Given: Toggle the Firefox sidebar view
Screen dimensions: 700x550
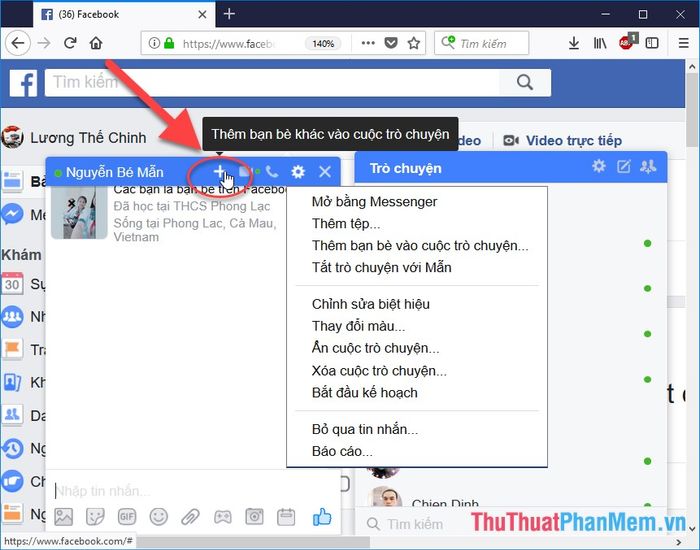Looking at the screenshot, I should (652, 43).
